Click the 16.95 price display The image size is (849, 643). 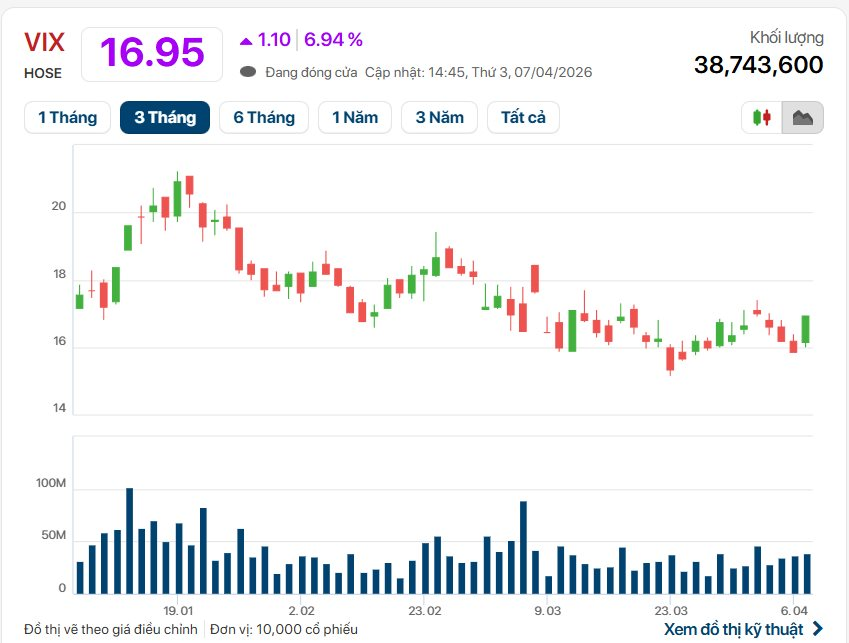click(x=151, y=52)
